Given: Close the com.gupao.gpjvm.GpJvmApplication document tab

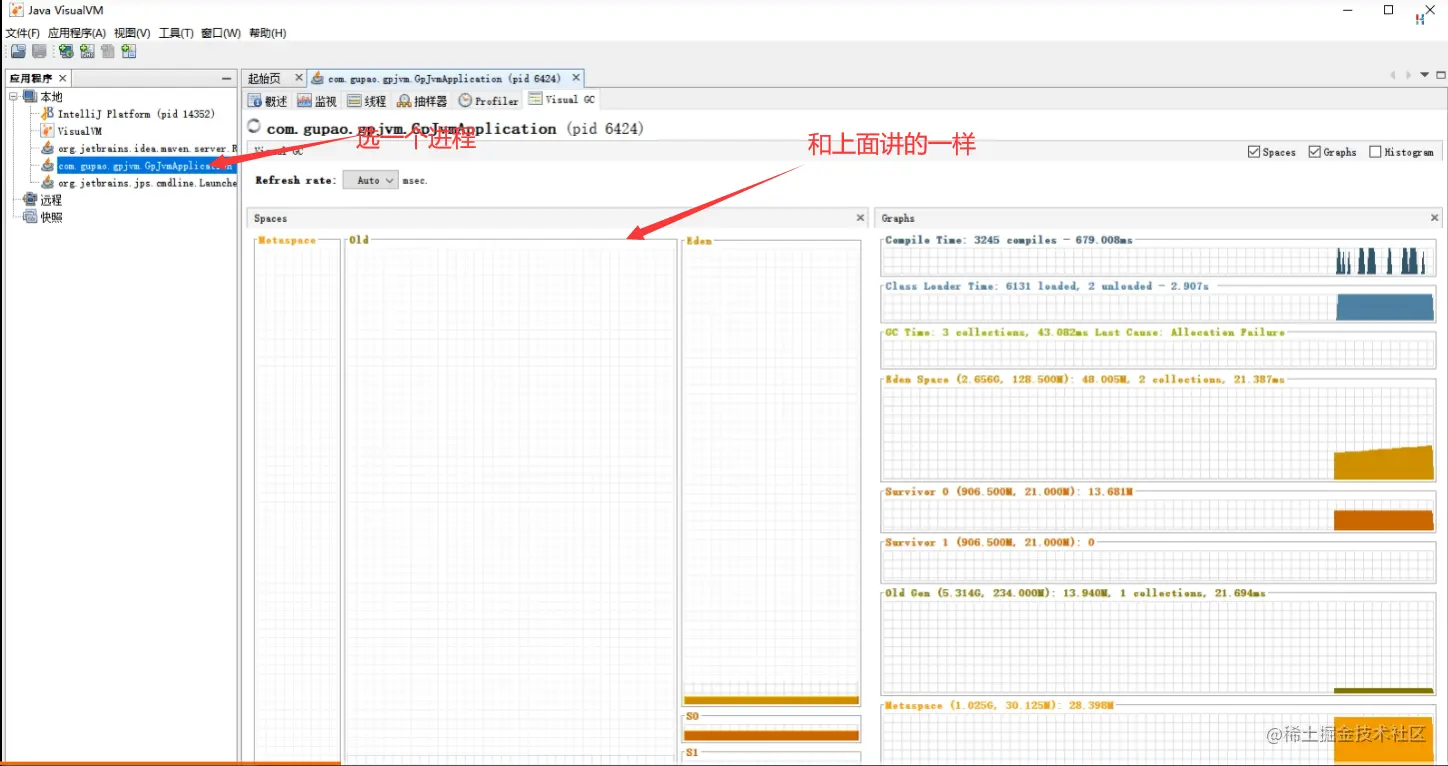Looking at the screenshot, I should (575, 78).
